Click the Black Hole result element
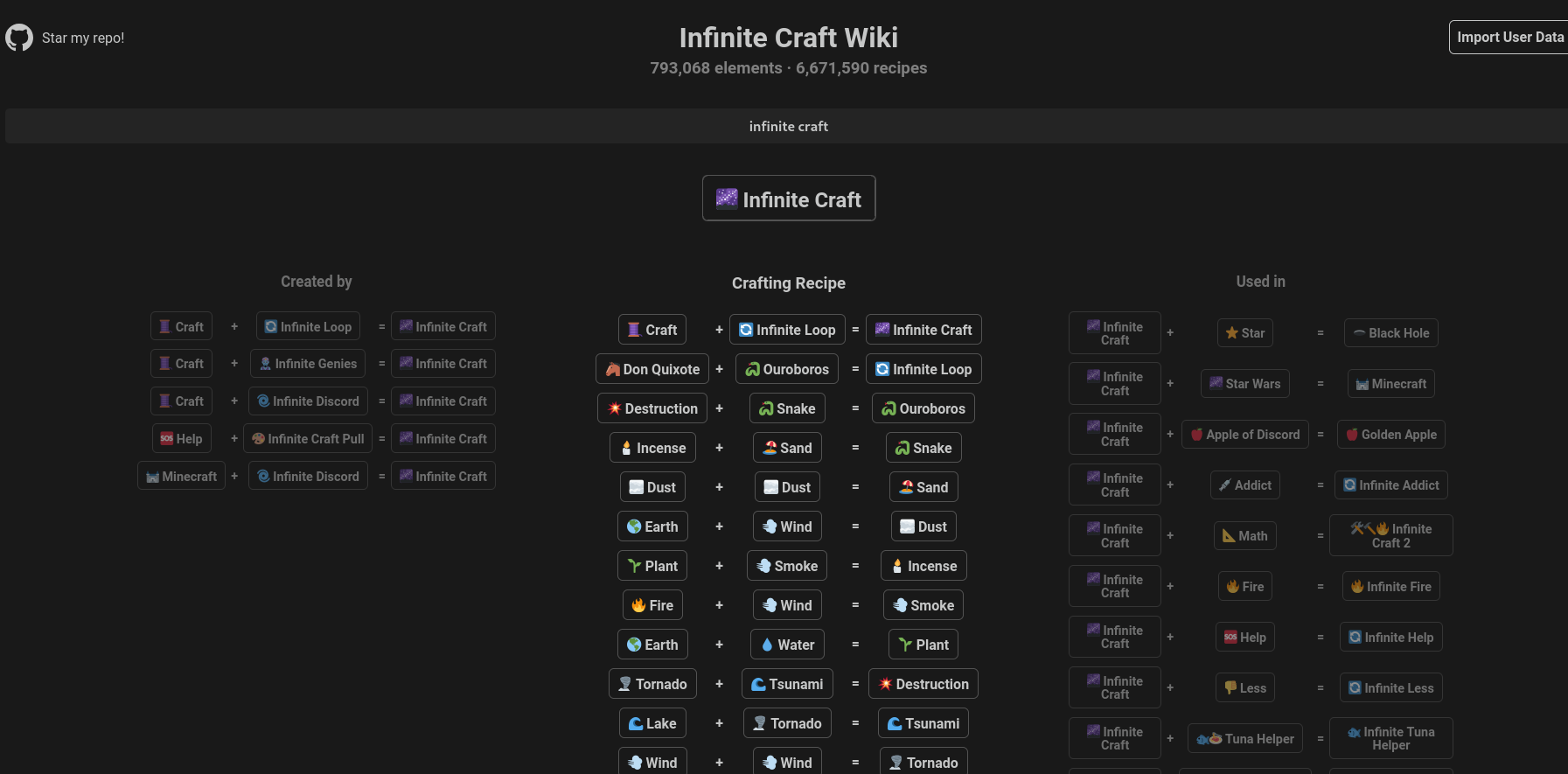This screenshot has height=774, width=1568. [x=1390, y=333]
